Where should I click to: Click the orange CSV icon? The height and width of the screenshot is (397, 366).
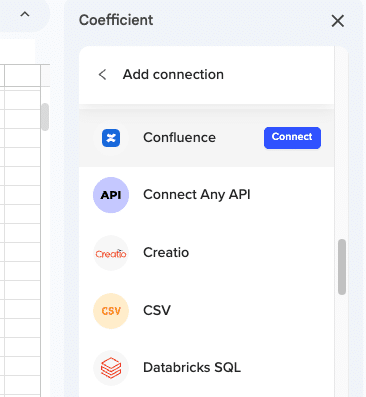click(111, 311)
